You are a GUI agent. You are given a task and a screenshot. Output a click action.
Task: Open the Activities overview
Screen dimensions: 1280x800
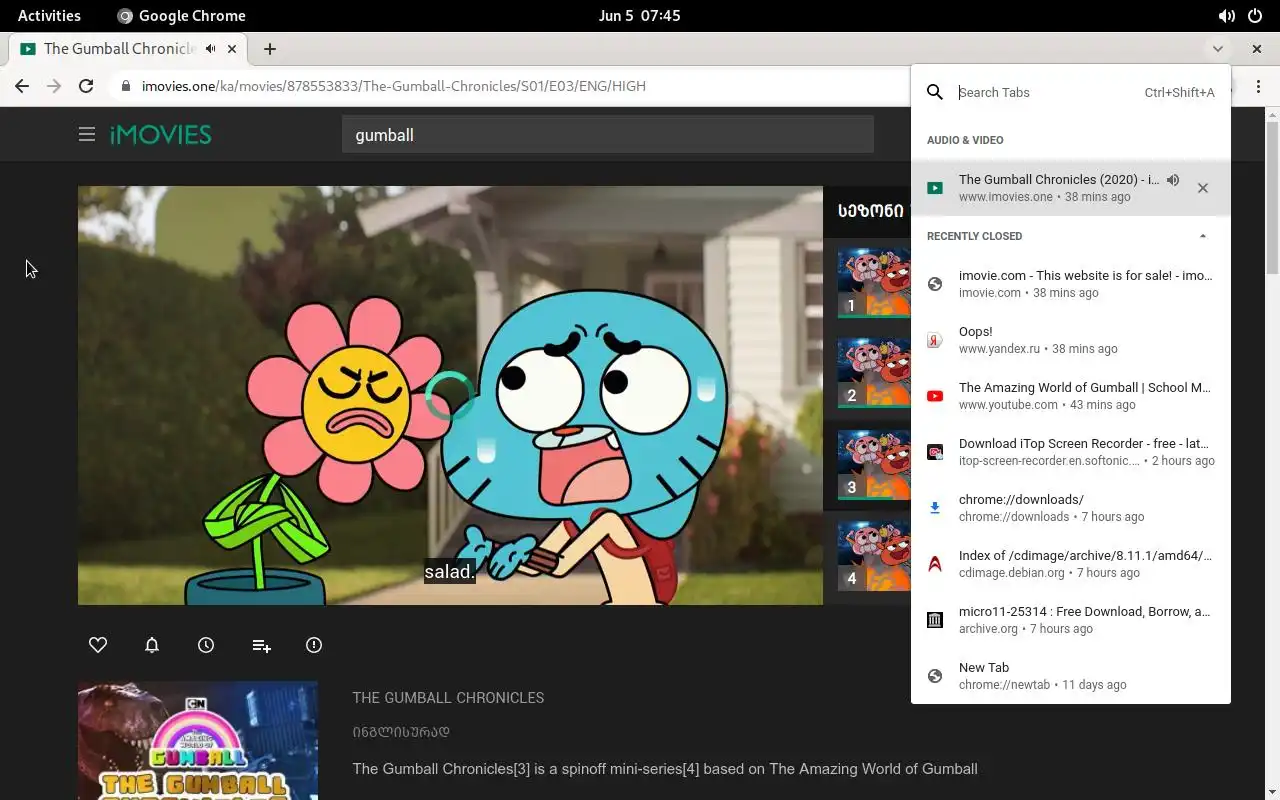click(49, 16)
